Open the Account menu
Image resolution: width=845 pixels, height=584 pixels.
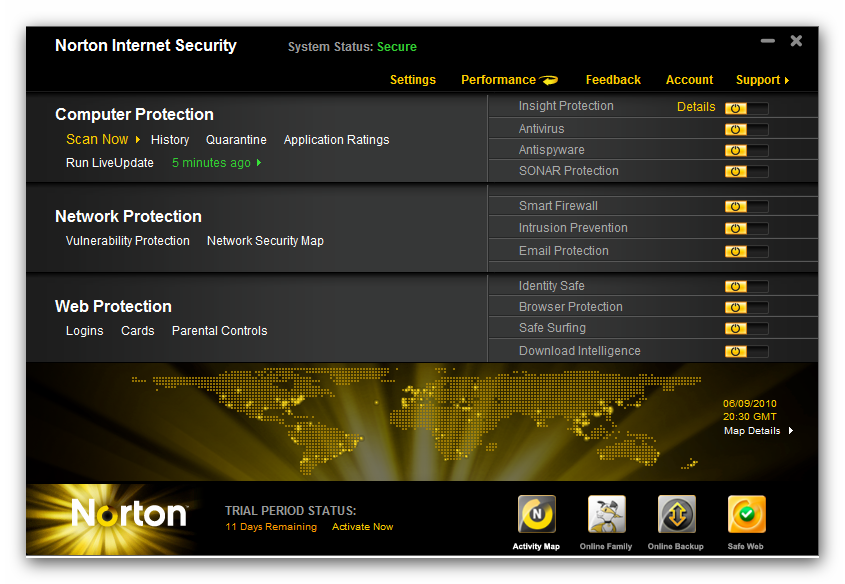(689, 80)
